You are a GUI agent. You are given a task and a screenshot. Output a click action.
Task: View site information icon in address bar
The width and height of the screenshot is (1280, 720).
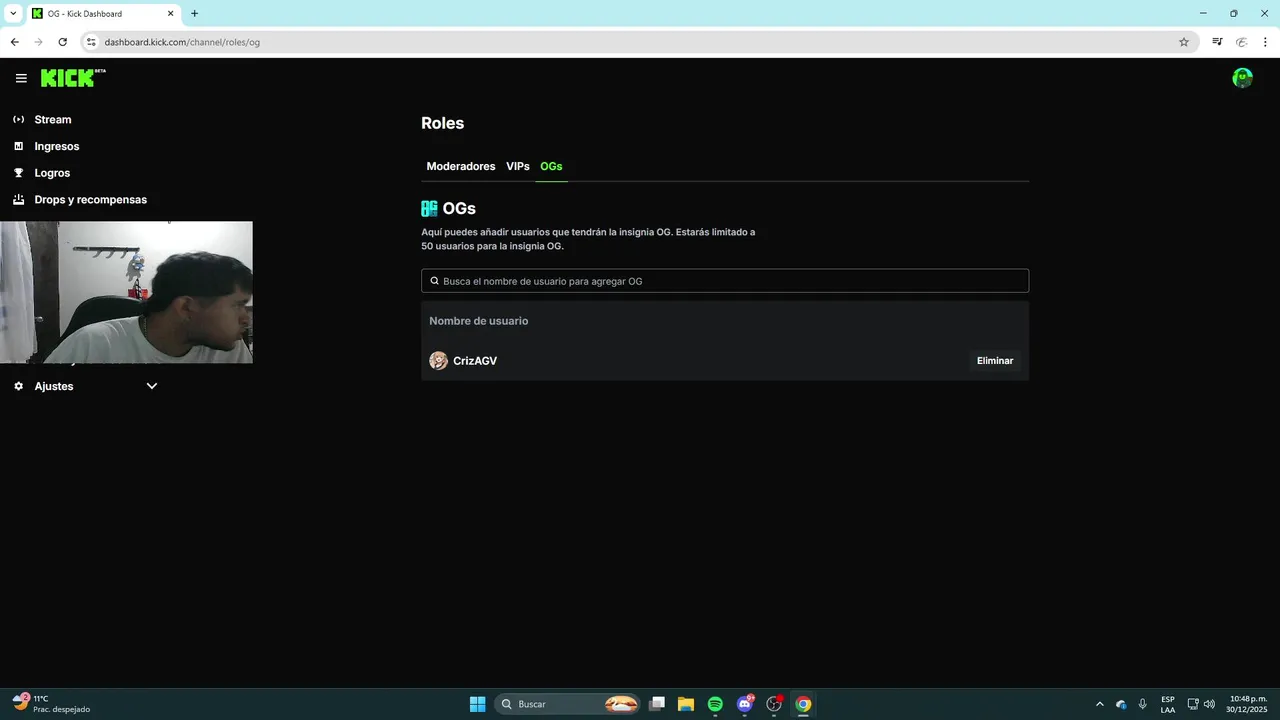coord(91,42)
